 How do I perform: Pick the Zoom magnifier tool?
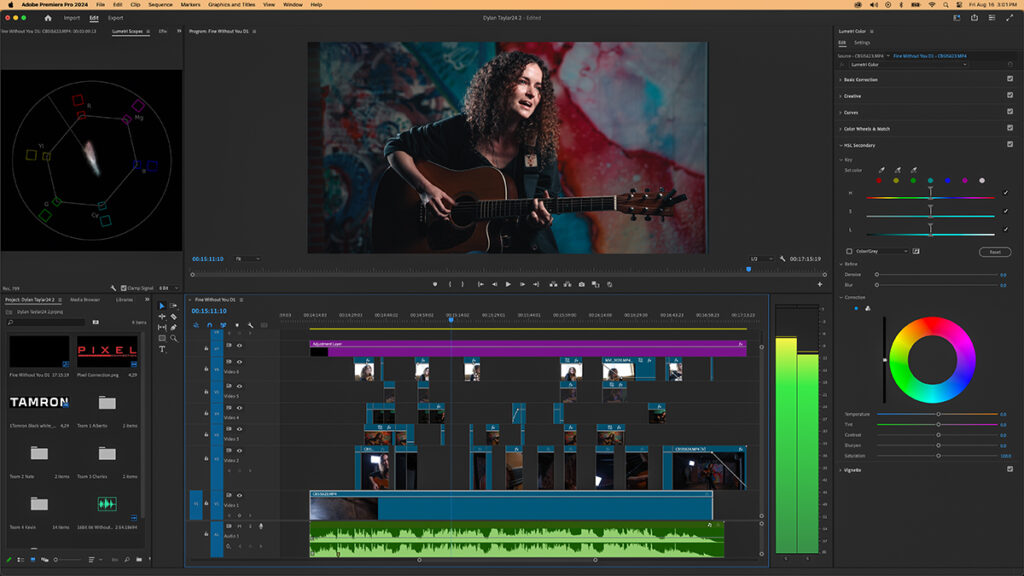click(x=174, y=338)
